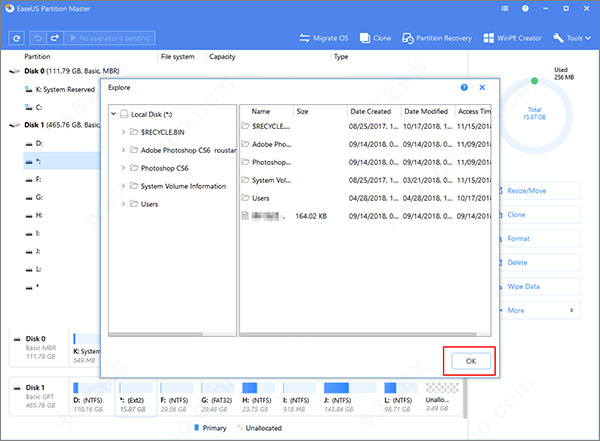
Task: Expand the $RECYCLE.BIN folder in tree
Action: click(123, 132)
